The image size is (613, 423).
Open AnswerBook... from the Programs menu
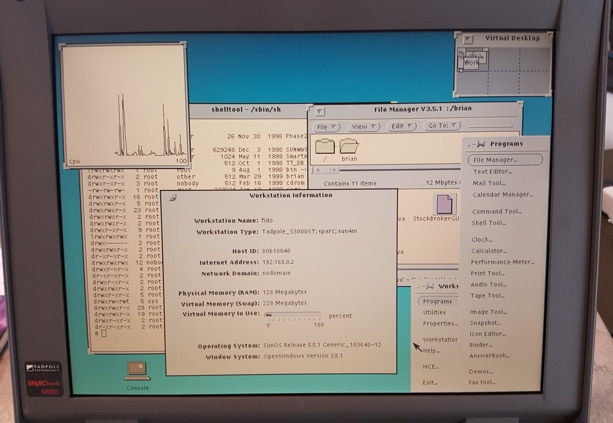coord(489,356)
